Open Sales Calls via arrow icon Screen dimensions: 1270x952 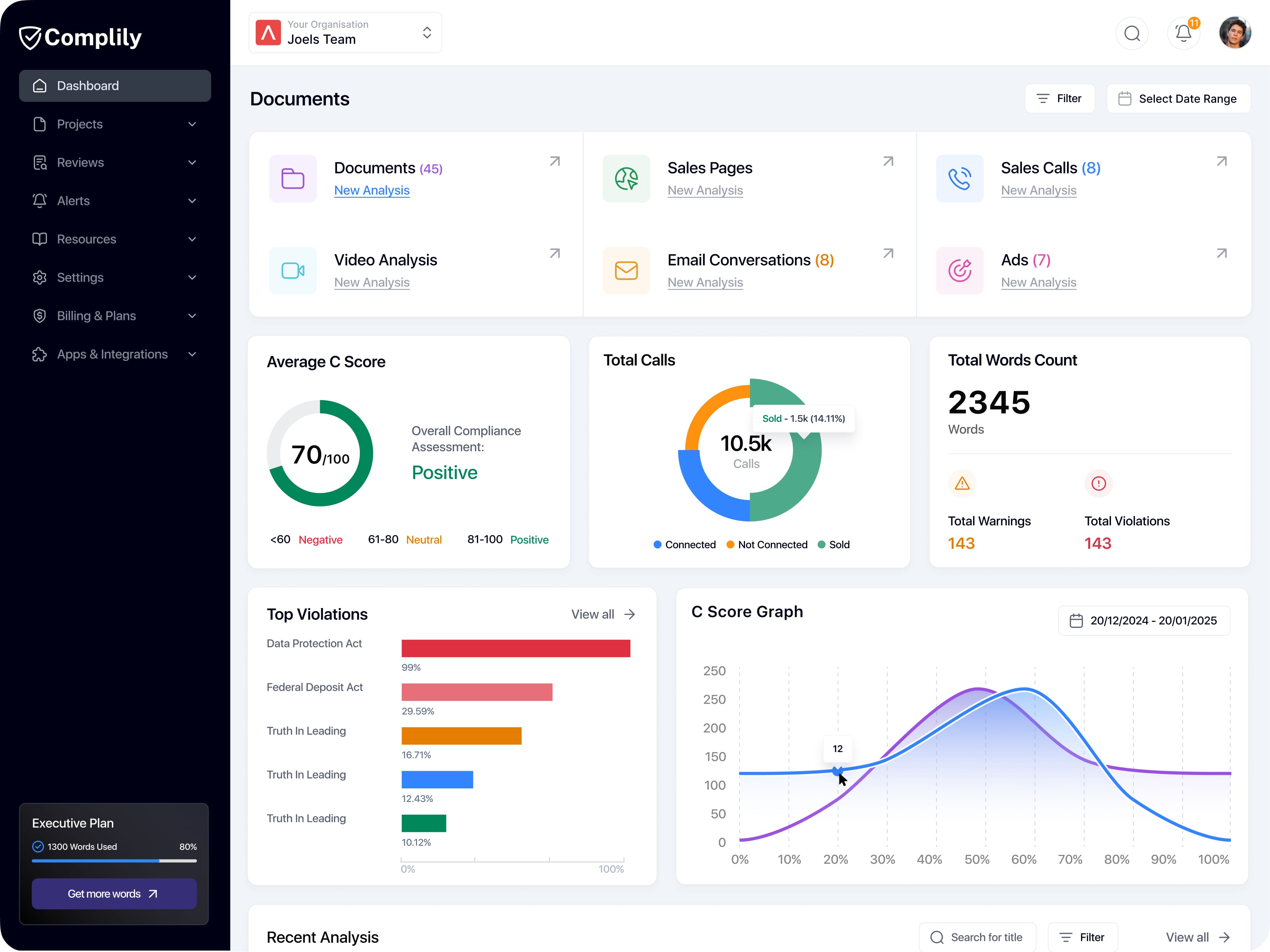coord(1222,161)
